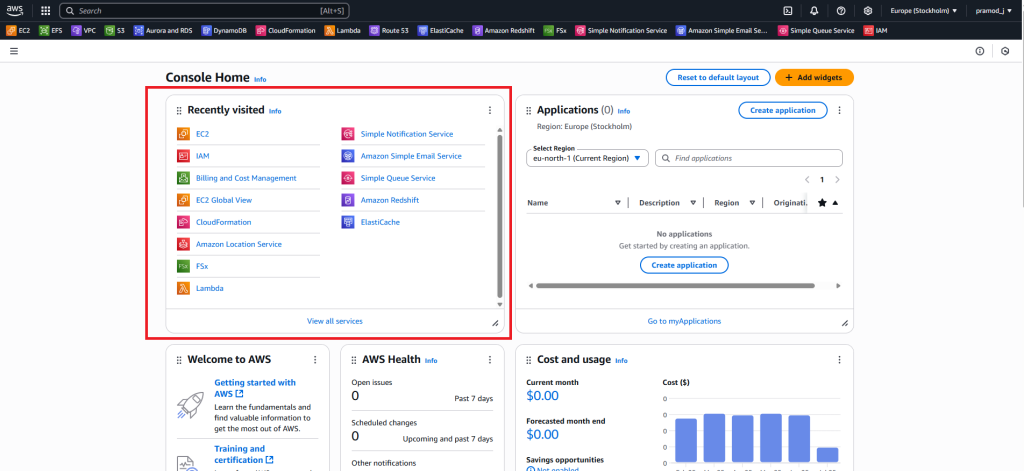Image resolution: width=1024 pixels, height=471 pixels.
Task: Open the eu-north-1 Select Region dropdown
Action: coord(587,158)
